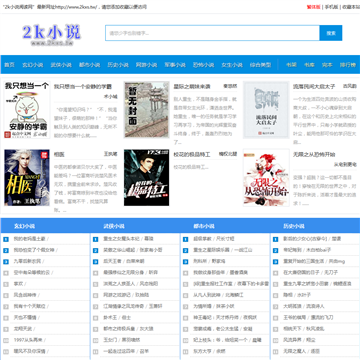Click 收藏本站 bookmark link at top
This screenshot has height=360, width=360.
click(x=351, y=7)
